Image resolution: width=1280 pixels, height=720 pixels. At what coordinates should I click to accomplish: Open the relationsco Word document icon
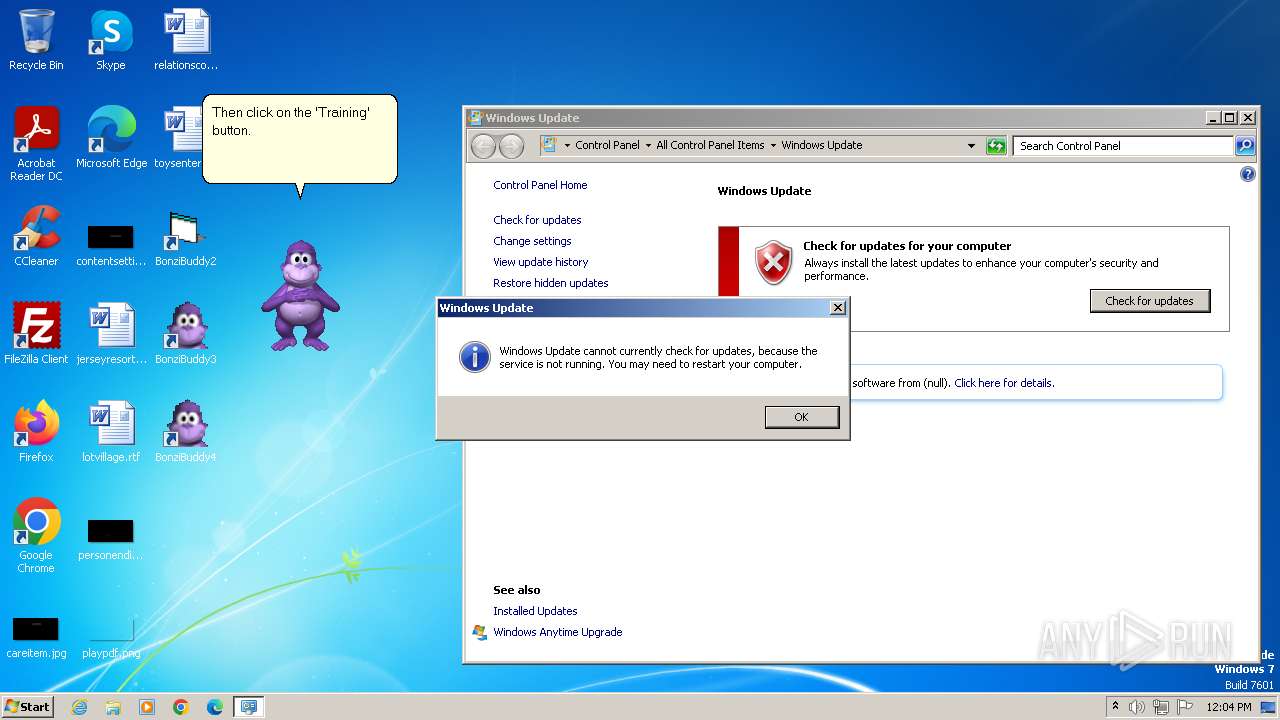click(x=185, y=40)
